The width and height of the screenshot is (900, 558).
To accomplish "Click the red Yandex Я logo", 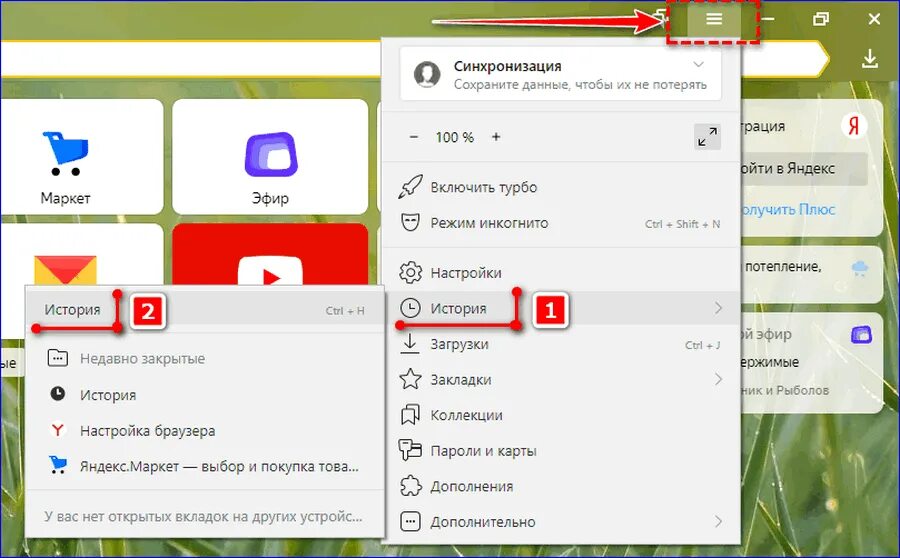I will pyautogui.click(x=854, y=125).
